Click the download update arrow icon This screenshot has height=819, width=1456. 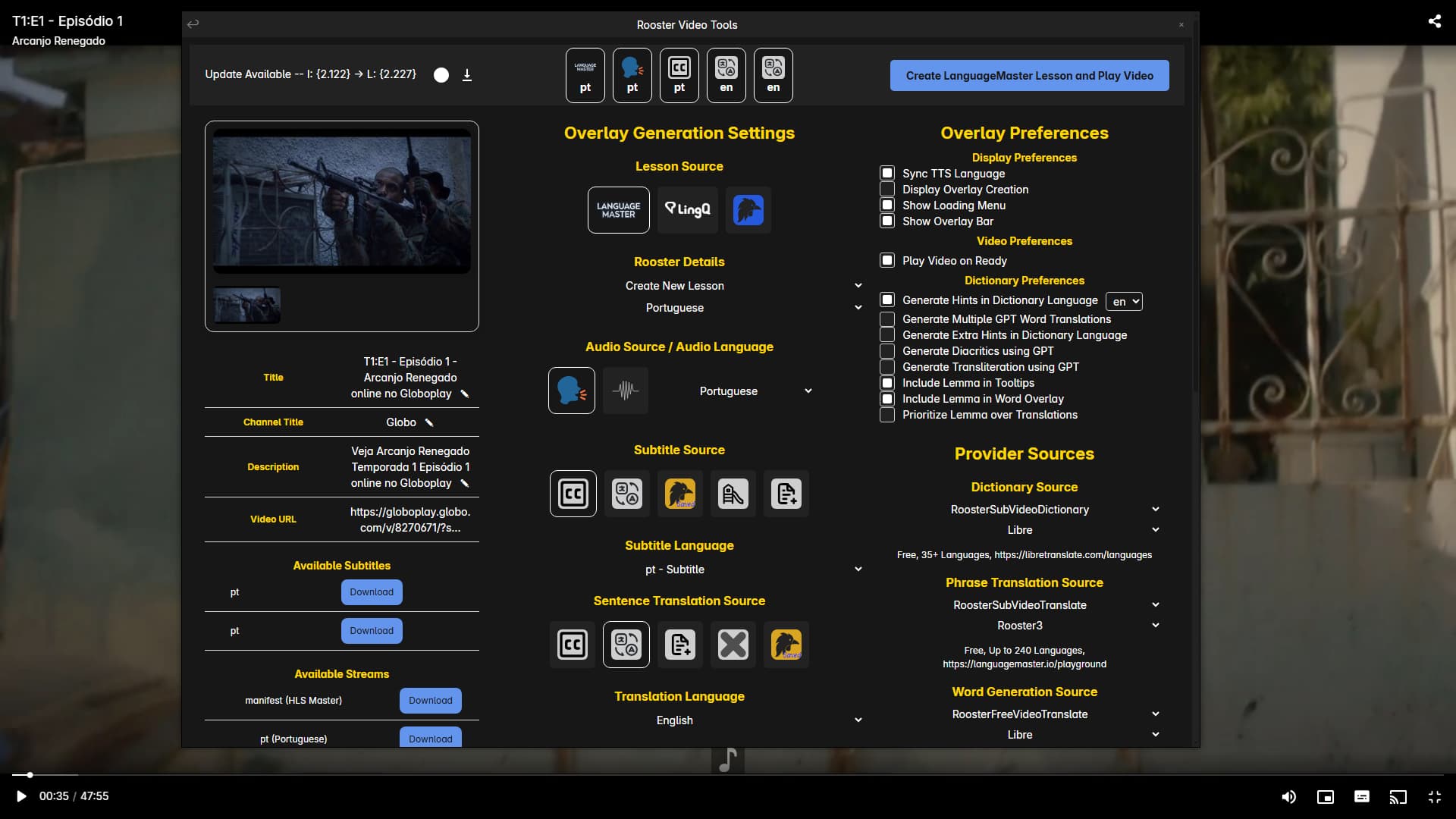(467, 74)
